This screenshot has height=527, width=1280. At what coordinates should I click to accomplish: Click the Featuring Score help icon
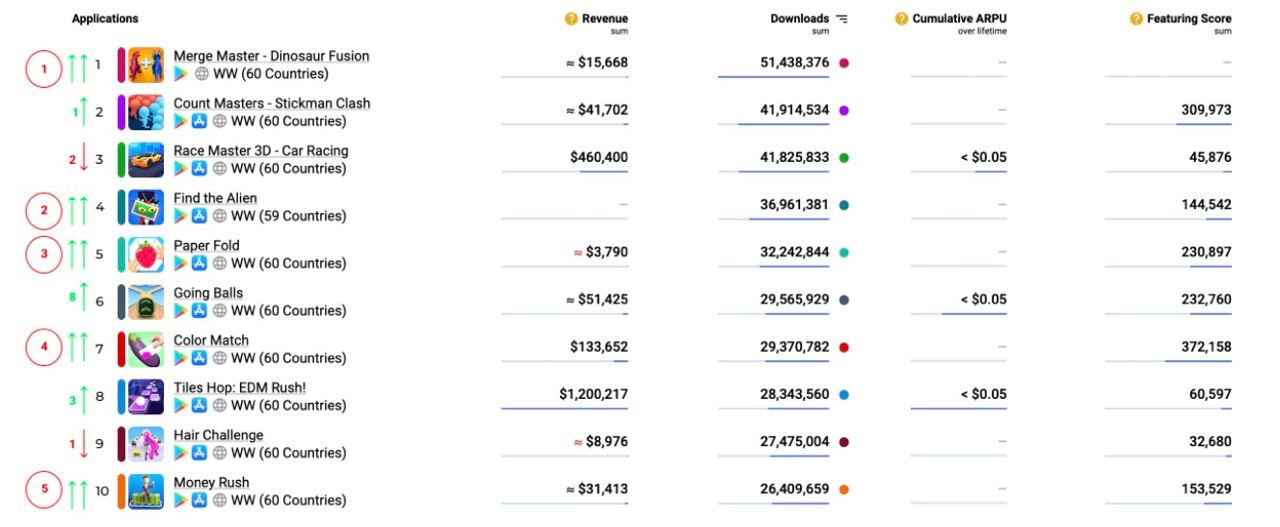(1136, 19)
